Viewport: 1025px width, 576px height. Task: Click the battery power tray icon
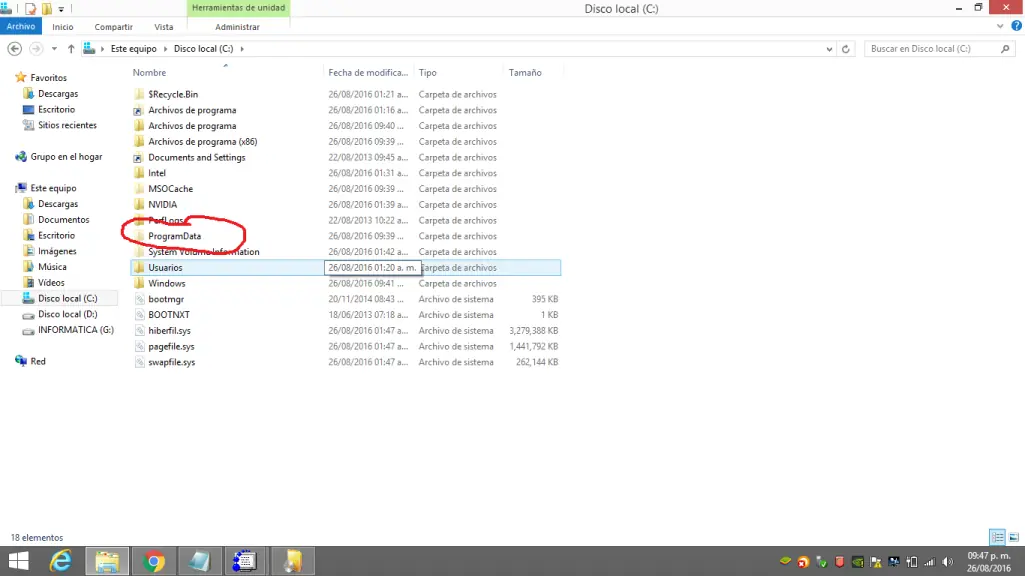click(x=912, y=562)
